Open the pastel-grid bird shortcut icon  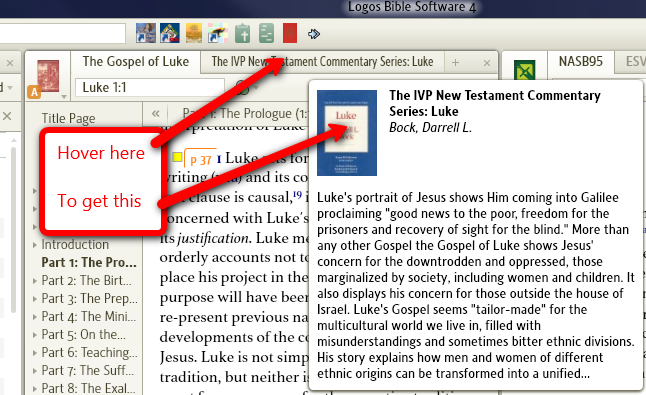click(218, 33)
